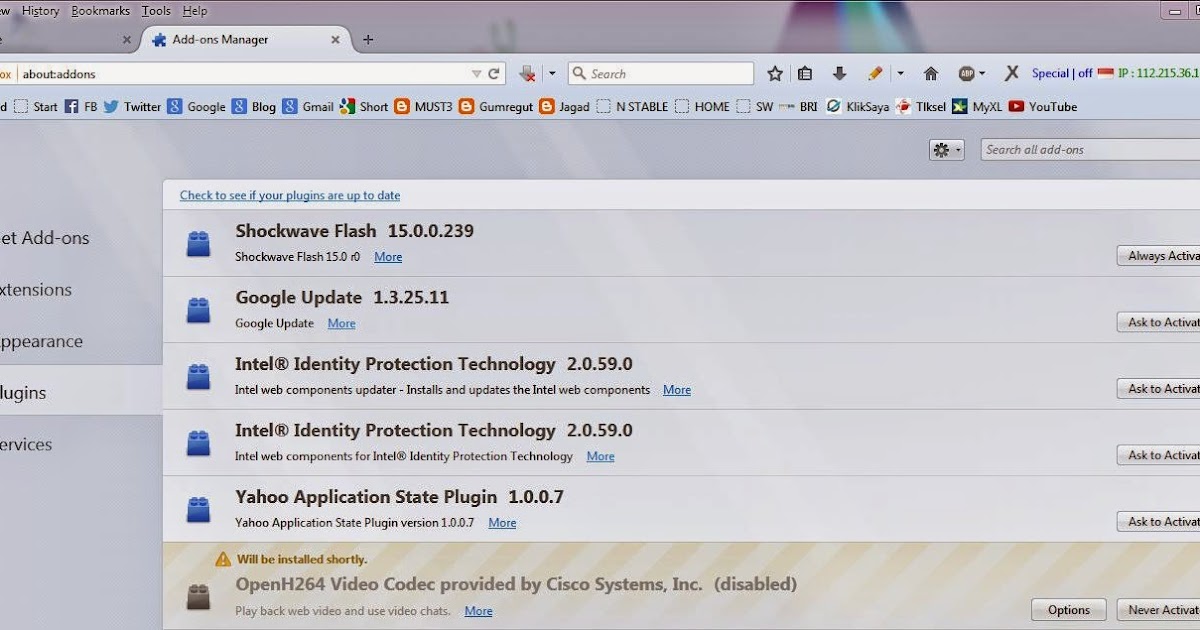Click More link for Shockwave Flash
The height and width of the screenshot is (630, 1200).
pos(388,257)
